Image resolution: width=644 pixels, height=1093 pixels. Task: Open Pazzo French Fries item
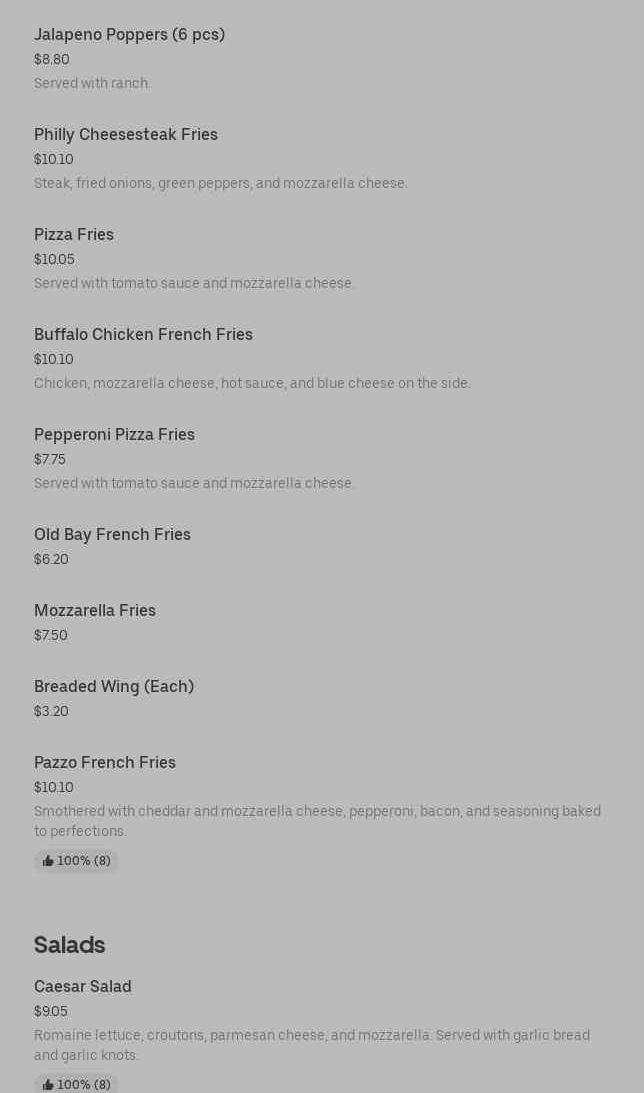[x=105, y=763]
